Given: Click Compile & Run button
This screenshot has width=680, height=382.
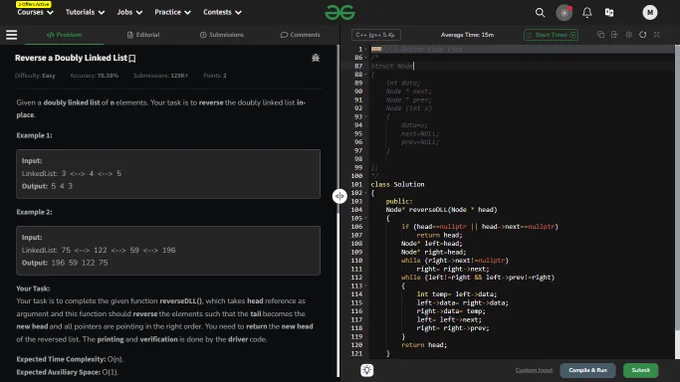Looking at the screenshot, I should (x=588, y=370).
